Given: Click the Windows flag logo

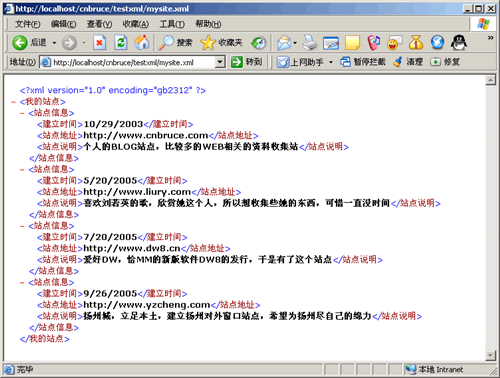Looking at the screenshot, I should tap(483, 24).
